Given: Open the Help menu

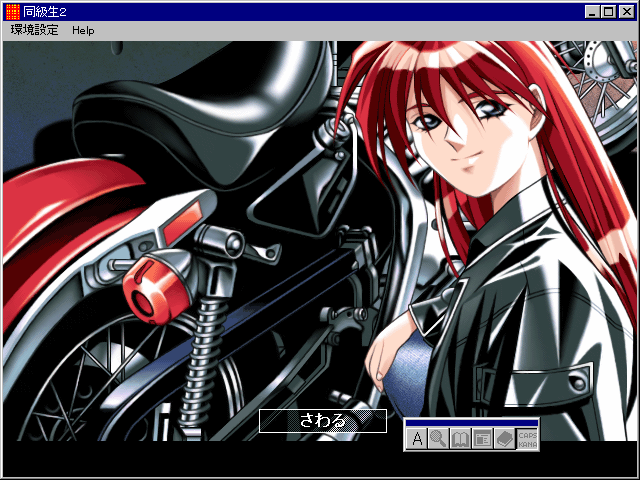Looking at the screenshot, I should [83, 30].
